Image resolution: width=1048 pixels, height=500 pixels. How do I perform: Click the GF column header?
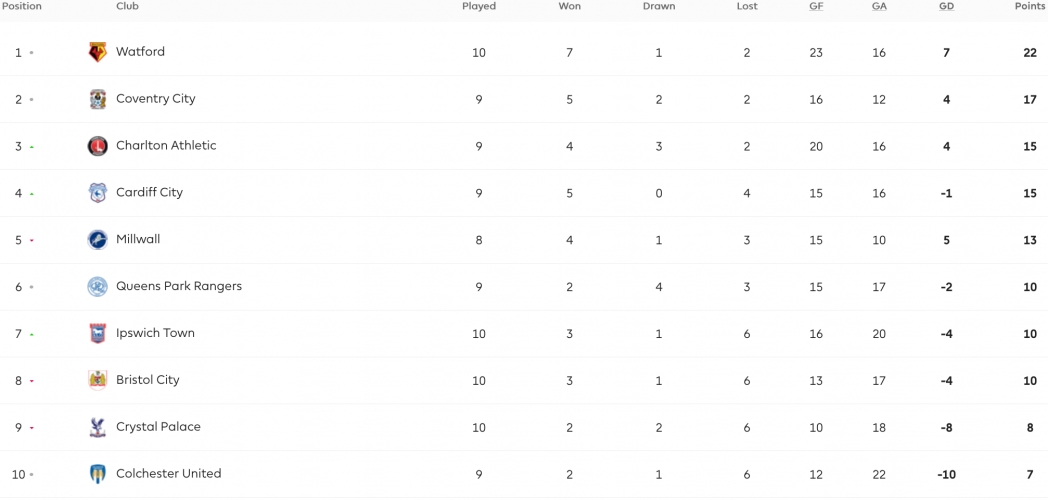point(816,7)
